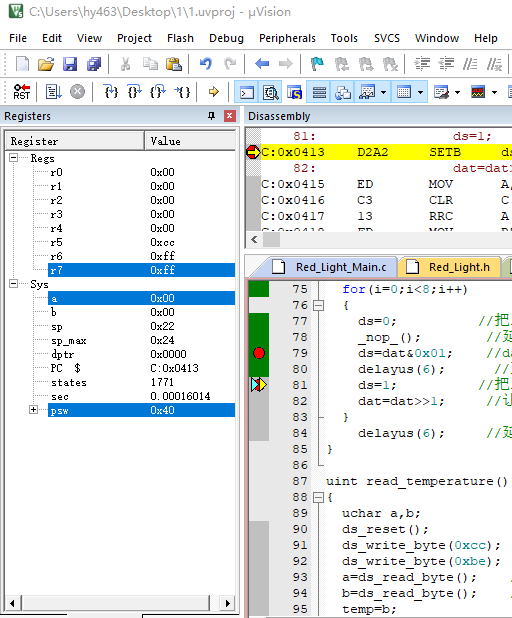The height and width of the screenshot is (618, 512).
Task: Click the Value column header
Action: tap(190, 141)
